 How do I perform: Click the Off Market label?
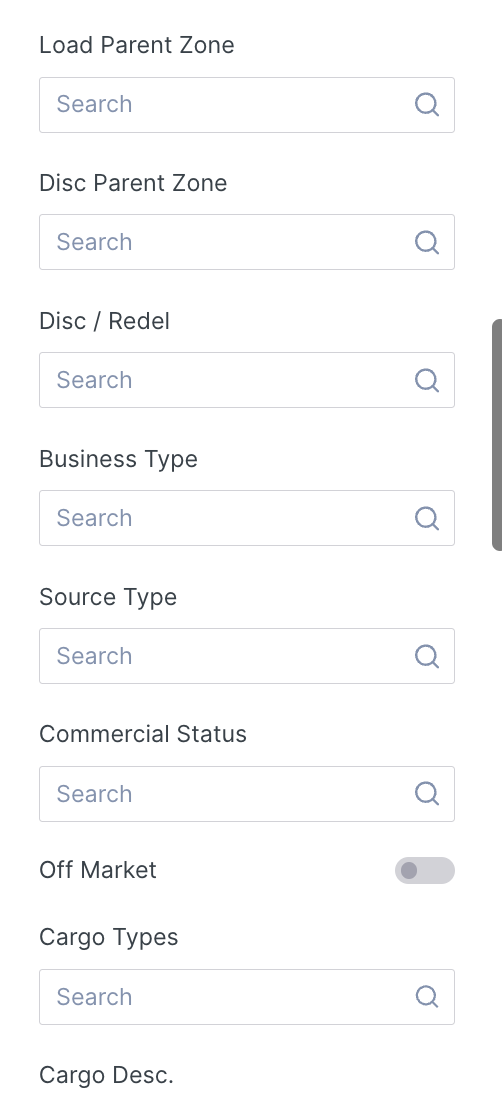[98, 870]
